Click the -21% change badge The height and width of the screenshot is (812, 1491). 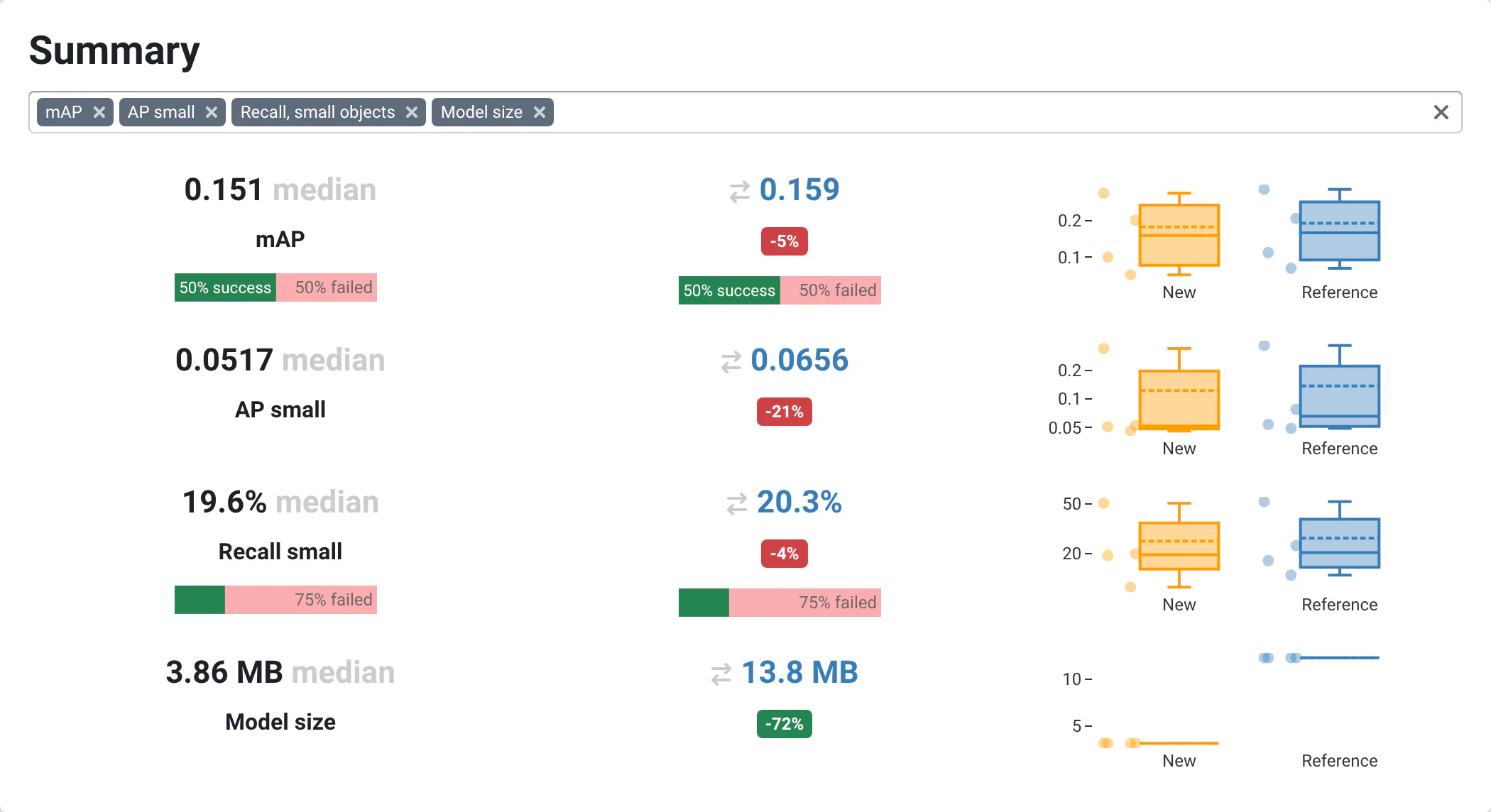tap(784, 412)
